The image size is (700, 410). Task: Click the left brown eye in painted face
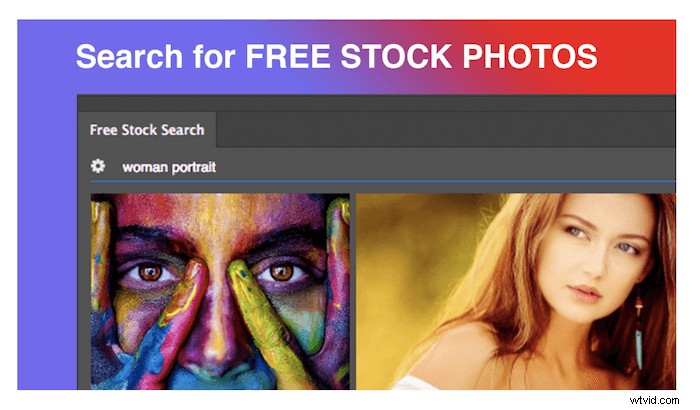coord(150,272)
